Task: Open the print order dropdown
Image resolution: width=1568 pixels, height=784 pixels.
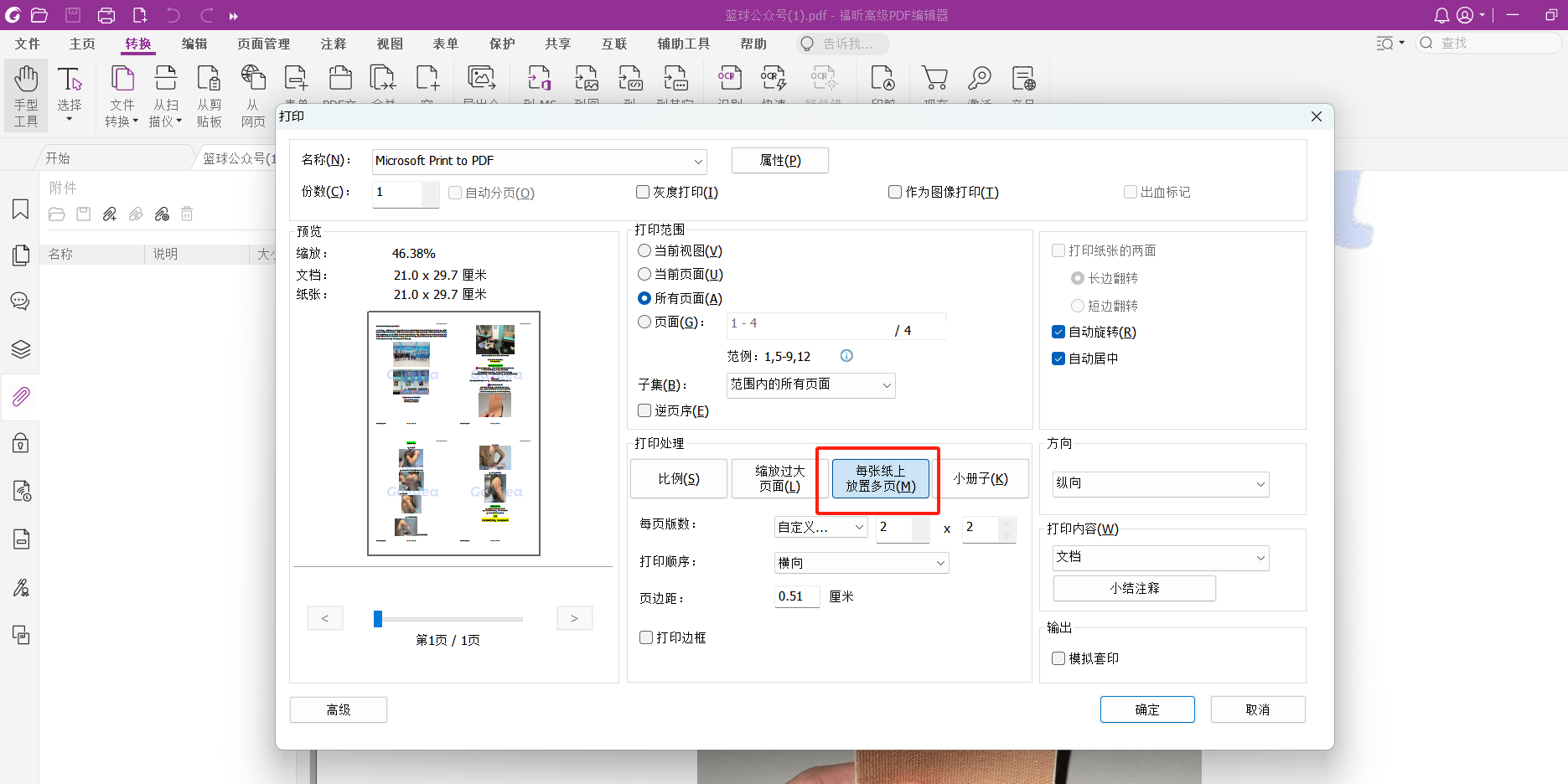Action: [862, 563]
